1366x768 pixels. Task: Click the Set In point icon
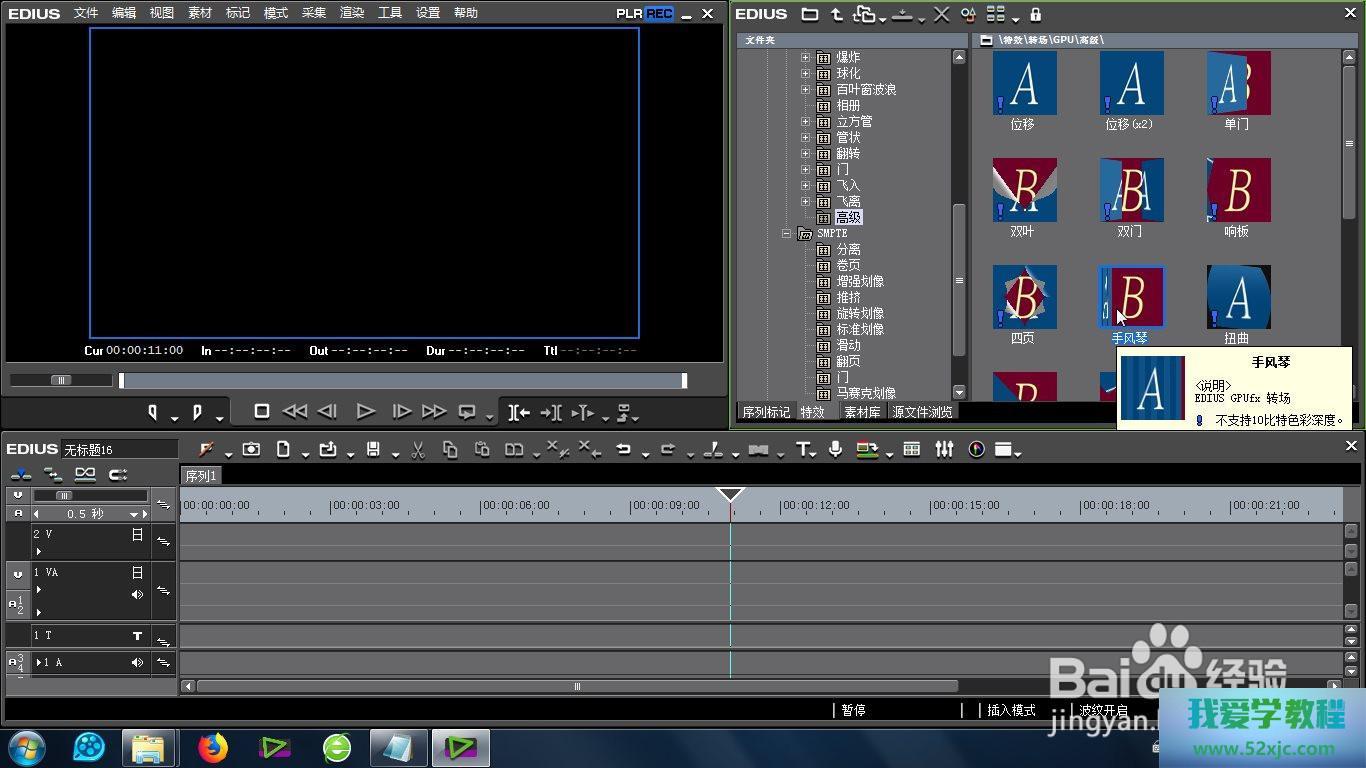(x=154, y=412)
